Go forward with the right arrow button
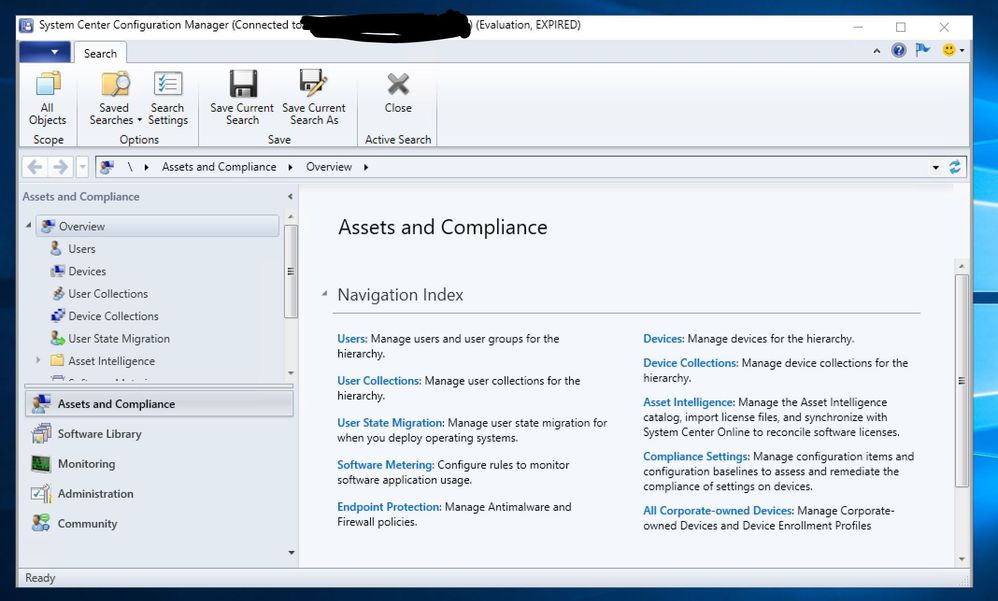 point(60,167)
